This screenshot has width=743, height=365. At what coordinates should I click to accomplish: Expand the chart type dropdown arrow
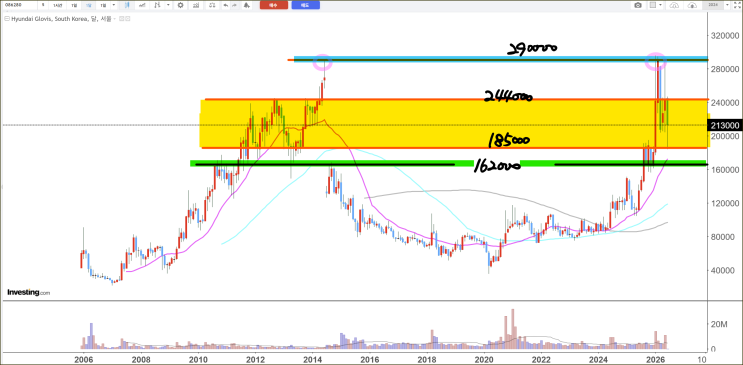(168, 5)
